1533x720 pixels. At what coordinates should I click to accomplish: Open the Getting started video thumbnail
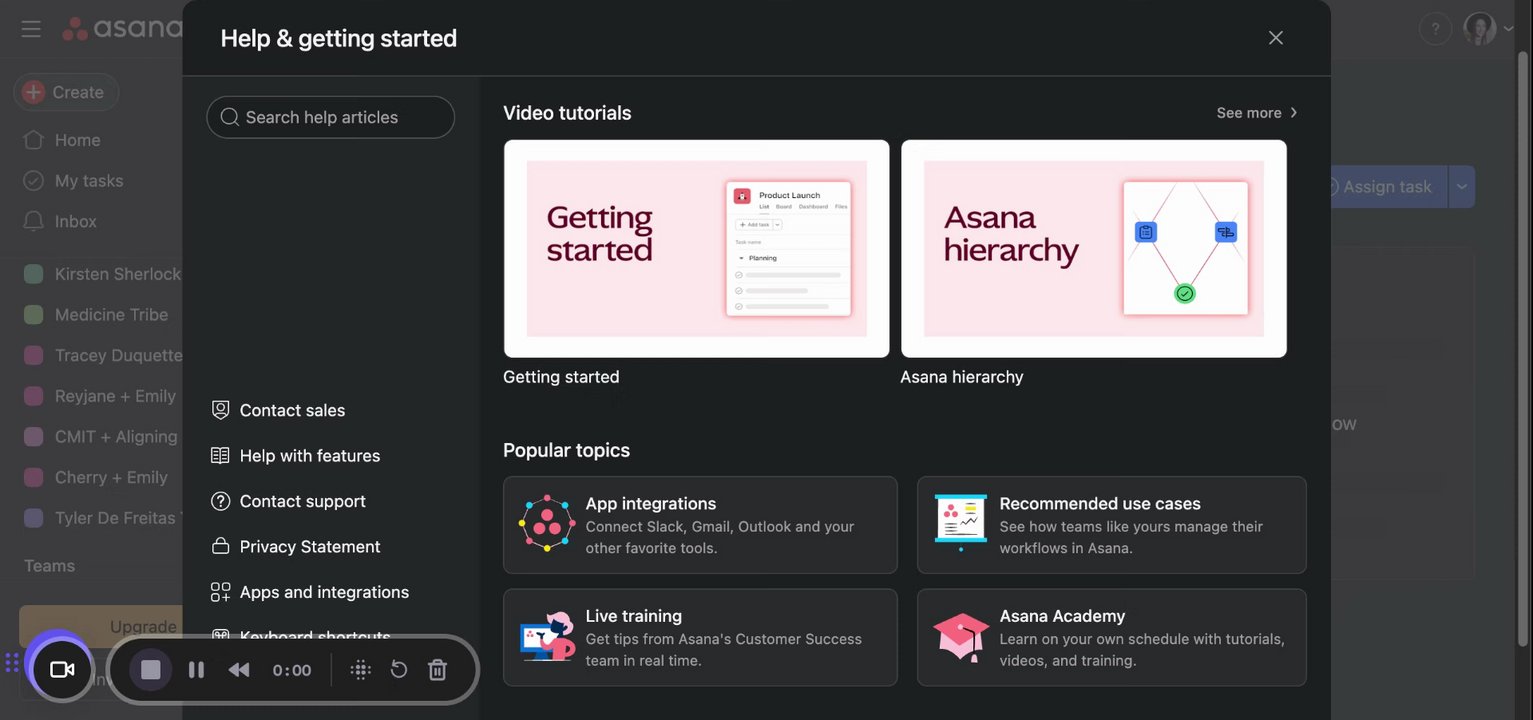tap(696, 248)
